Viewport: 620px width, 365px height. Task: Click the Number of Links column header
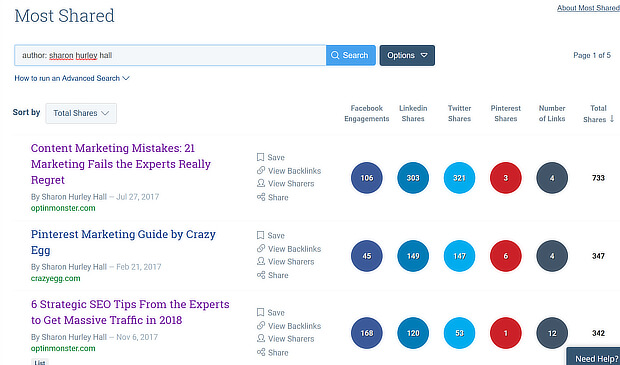552,113
